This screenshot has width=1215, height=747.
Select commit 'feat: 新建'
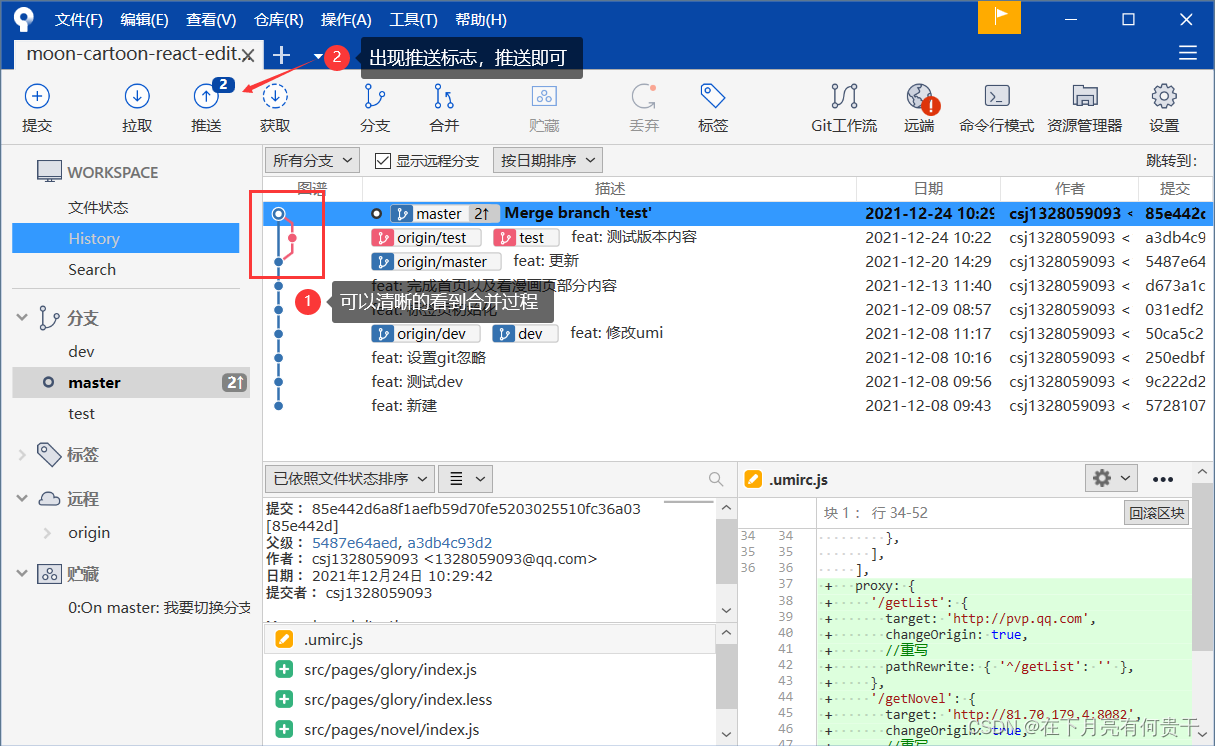(x=738, y=405)
